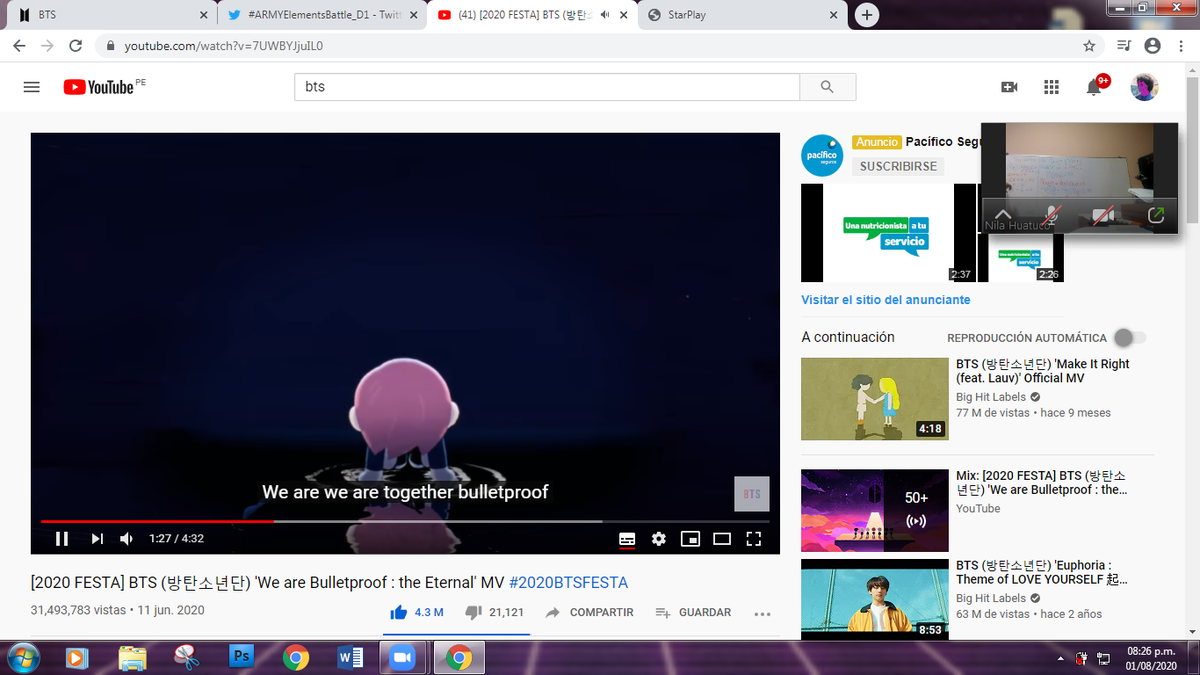This screenshot has height=675, width=1200.
Task: Save the video with GUARDAR
Action: [x=693, y=612]
